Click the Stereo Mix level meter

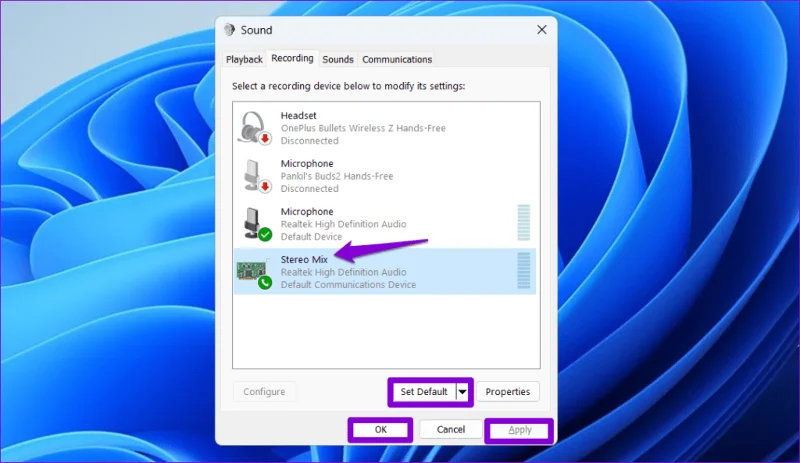pos(523,271)
